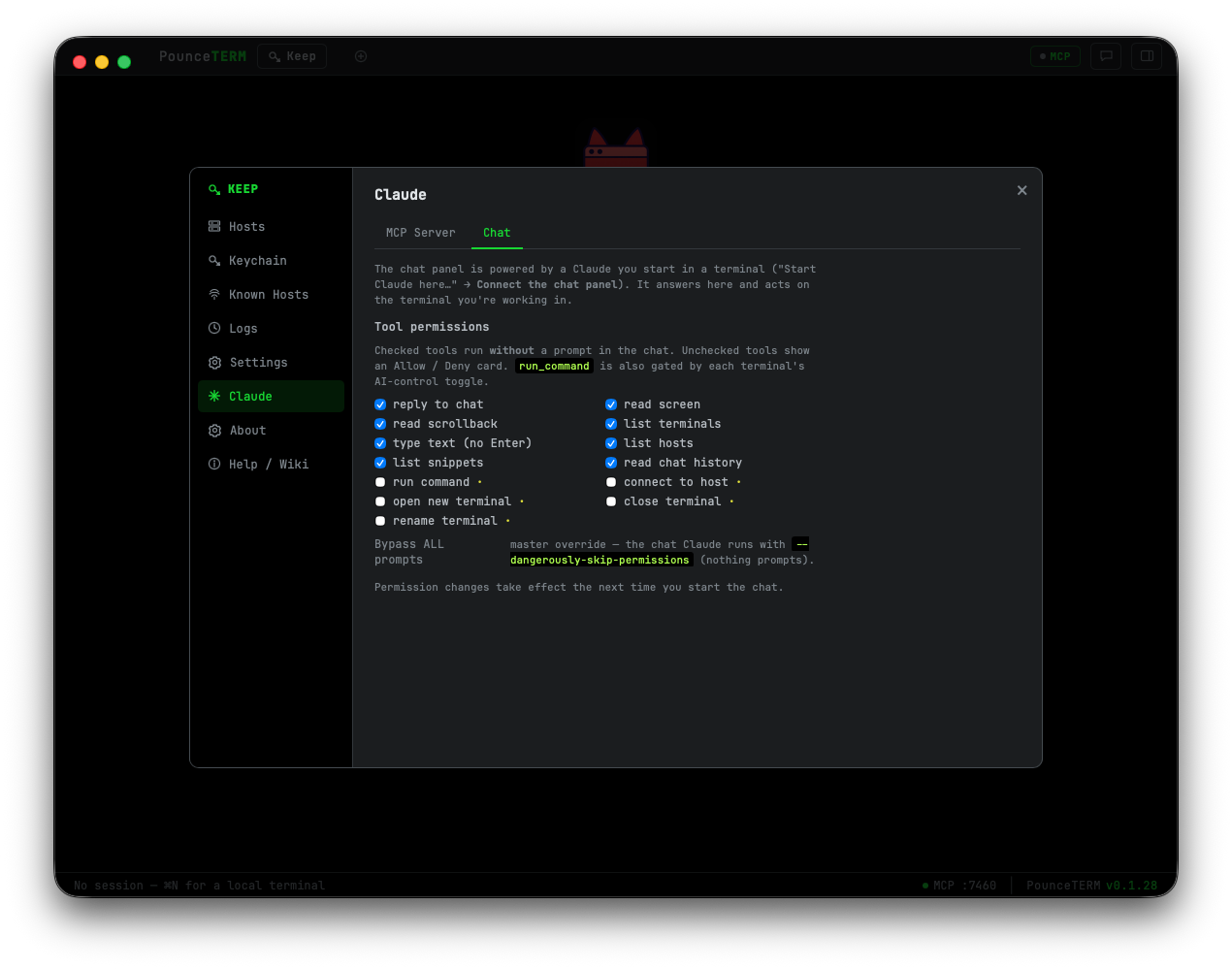Click the PounceTERM v0.1.28 version text
This screenshot has width=1232, height=969.
pos(1092,886)
